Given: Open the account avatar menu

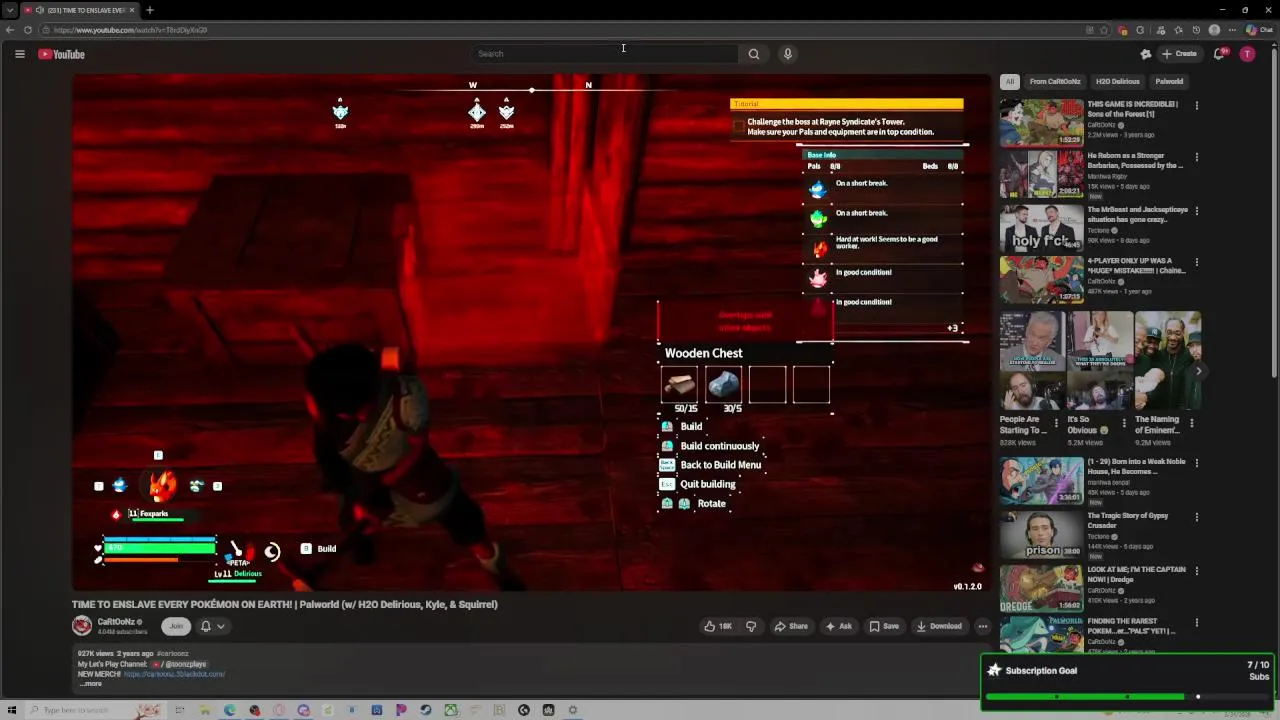Looking at the screenshot, I should pos(1247,54).
